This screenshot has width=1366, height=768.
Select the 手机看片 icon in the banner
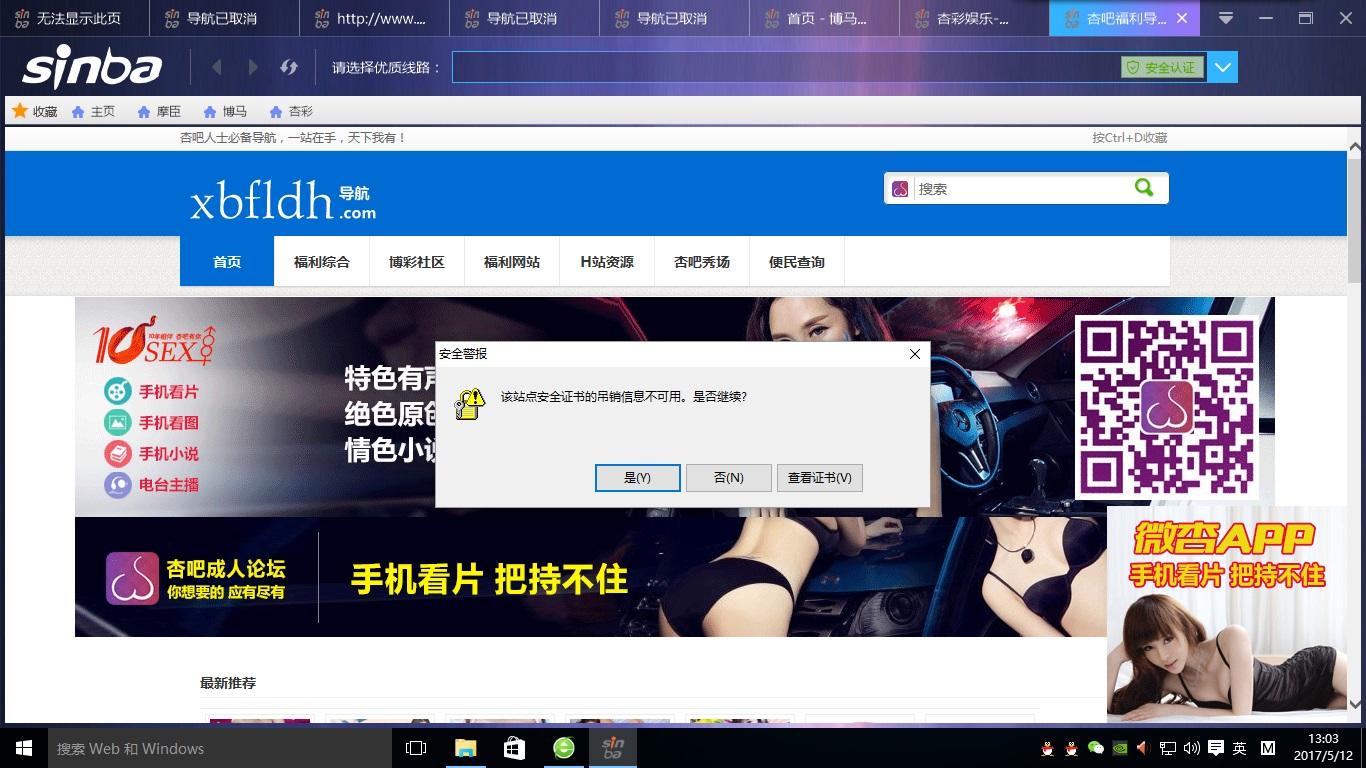[x=116, y=391]
